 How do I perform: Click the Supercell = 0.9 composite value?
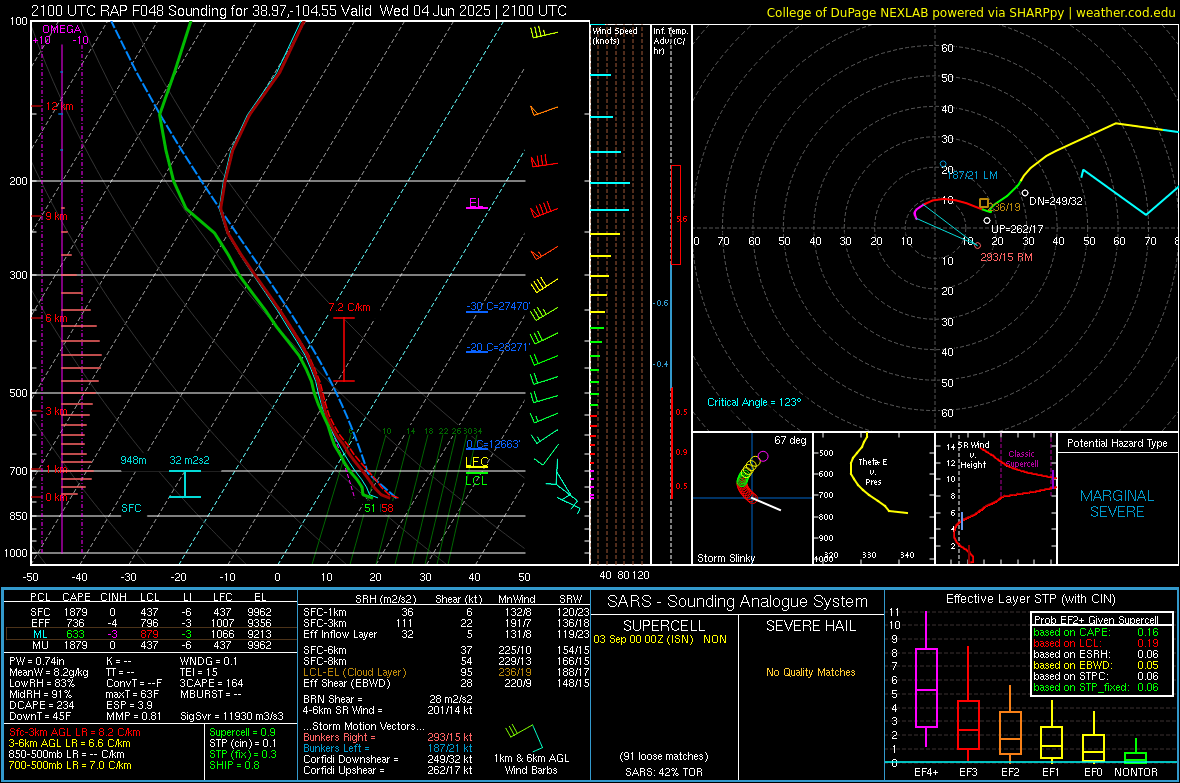[x=242, y=732]
